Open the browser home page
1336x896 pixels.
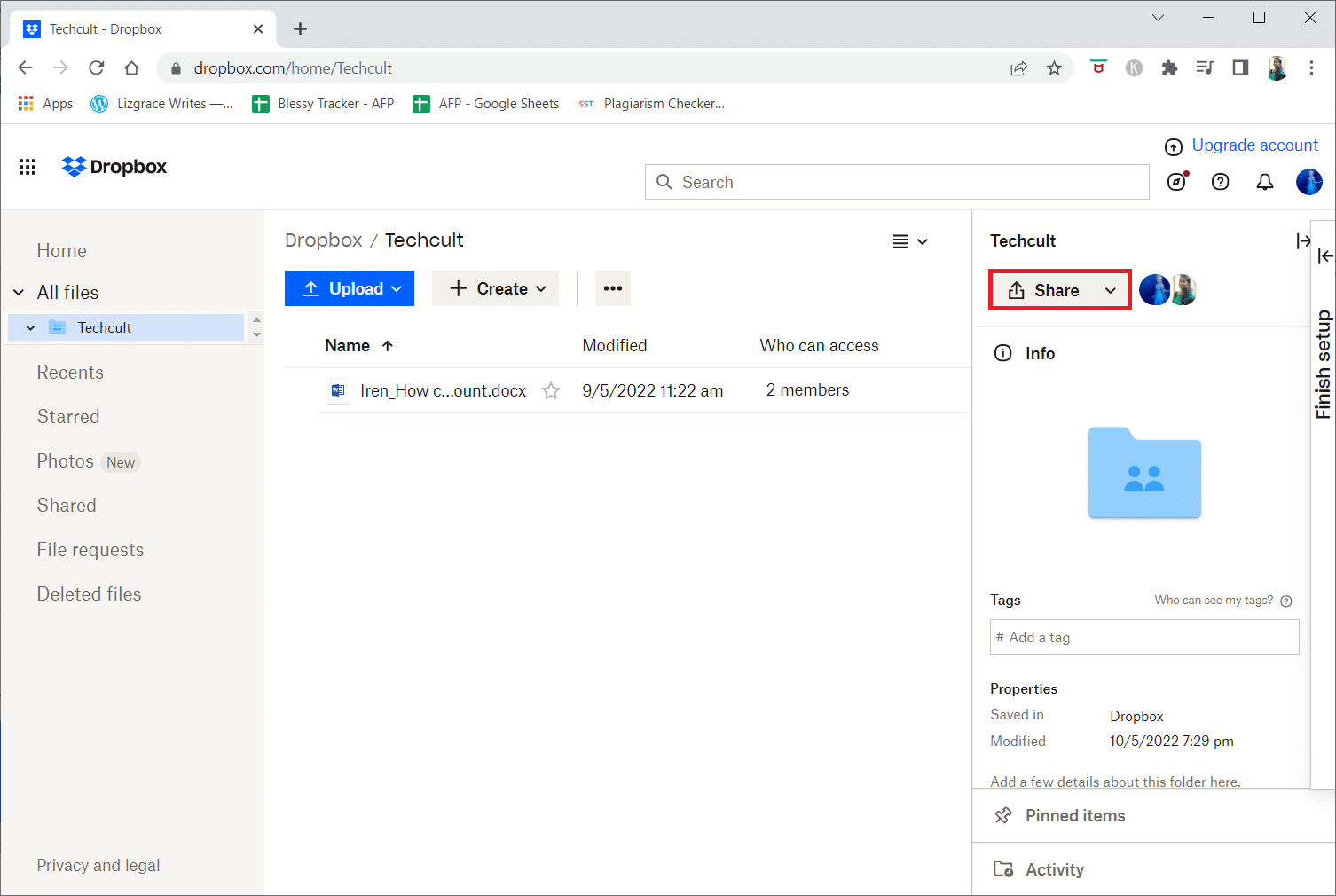pyautogui.click(x=131, y=68)
